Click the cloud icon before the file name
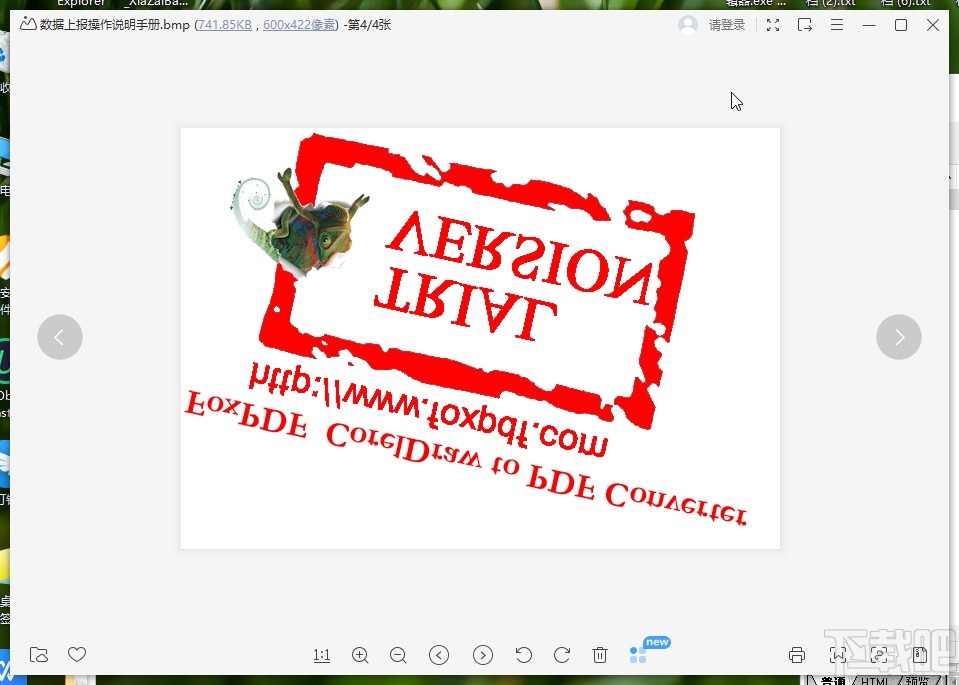The height and width of the screenshot is (685, 959). [28, 24]
